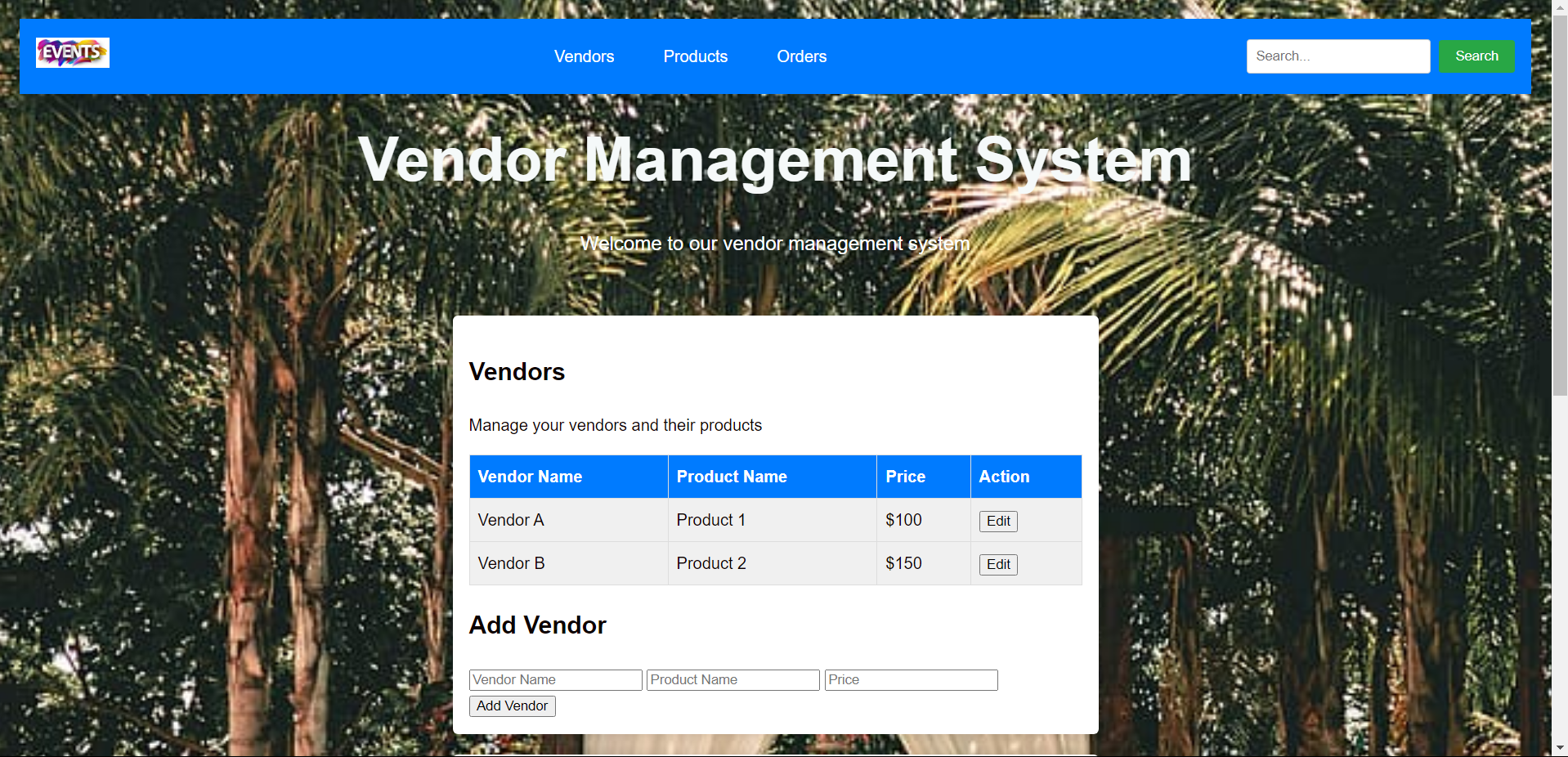The width and height of the screenshot is (1568, 757).
Task: Click the scrollbar up arrow
Action: (1560, 7)
